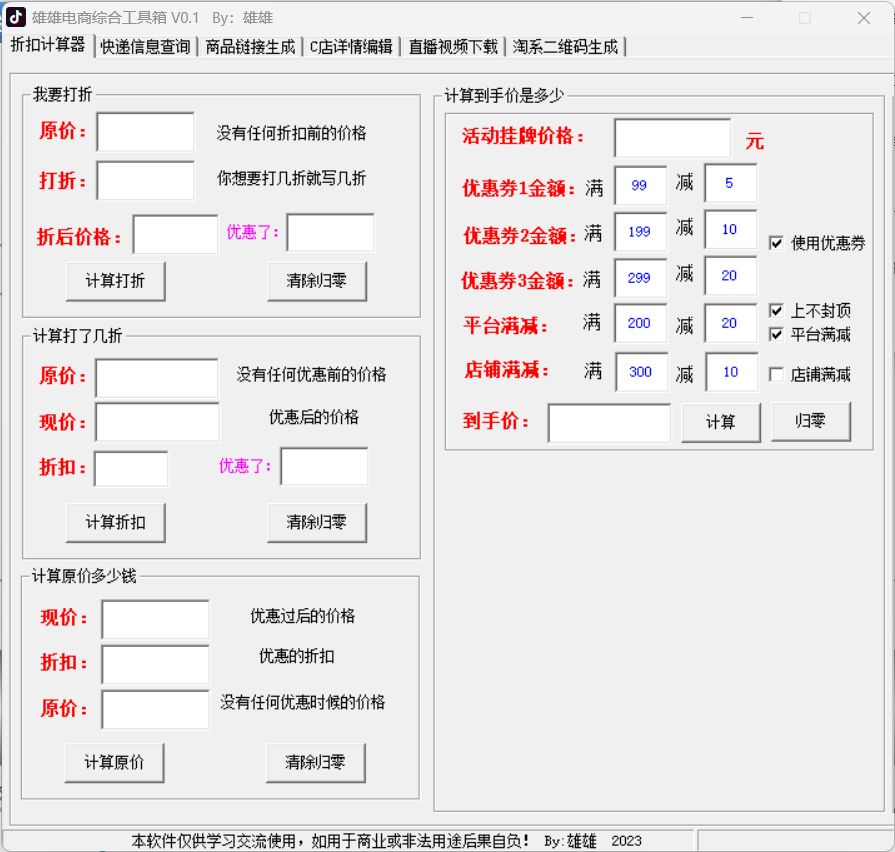Click the 优惠券1 满 field showing 99
895x852 pixels.
640,185
